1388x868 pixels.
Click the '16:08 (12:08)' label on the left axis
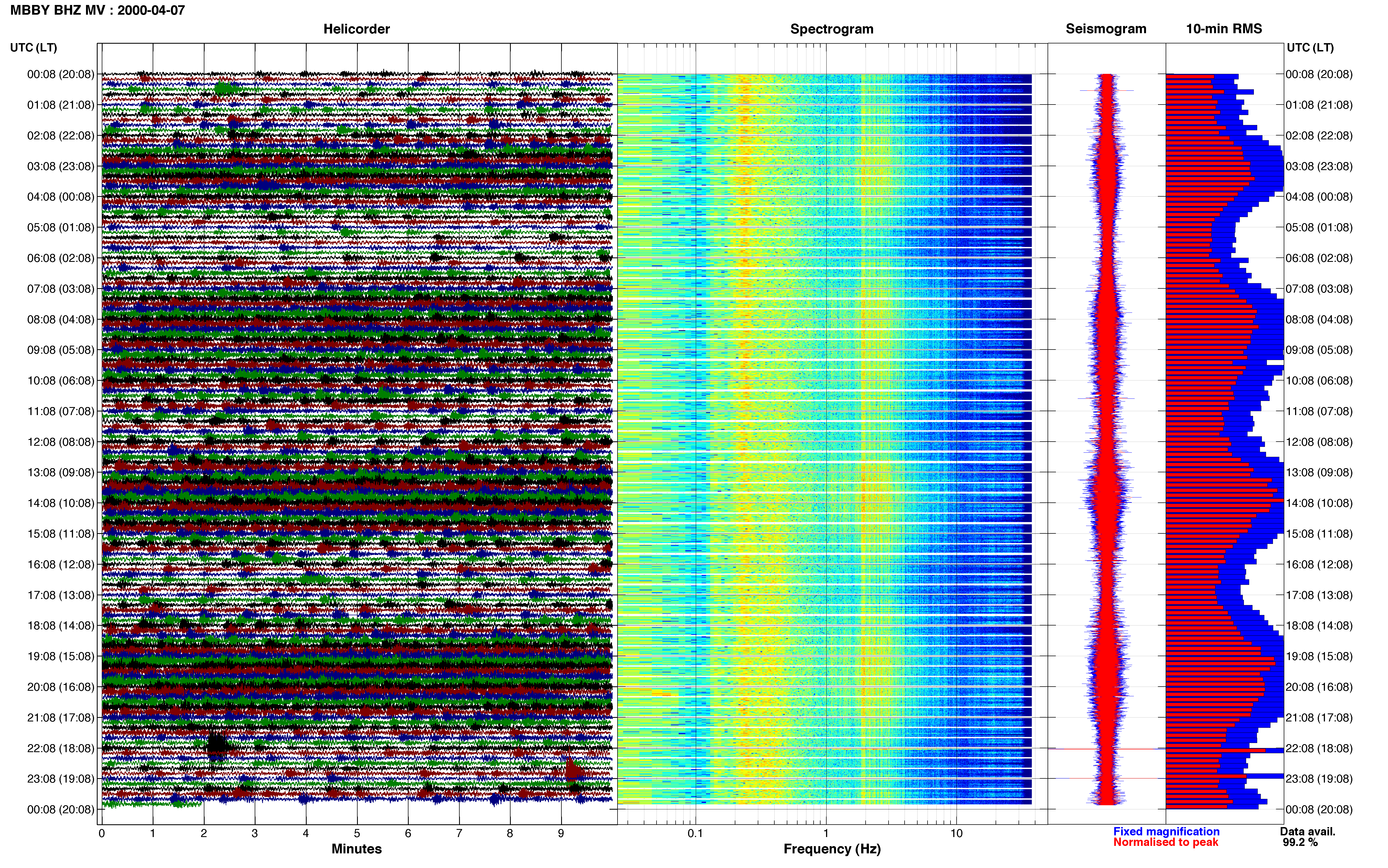[x=60, y=564]
